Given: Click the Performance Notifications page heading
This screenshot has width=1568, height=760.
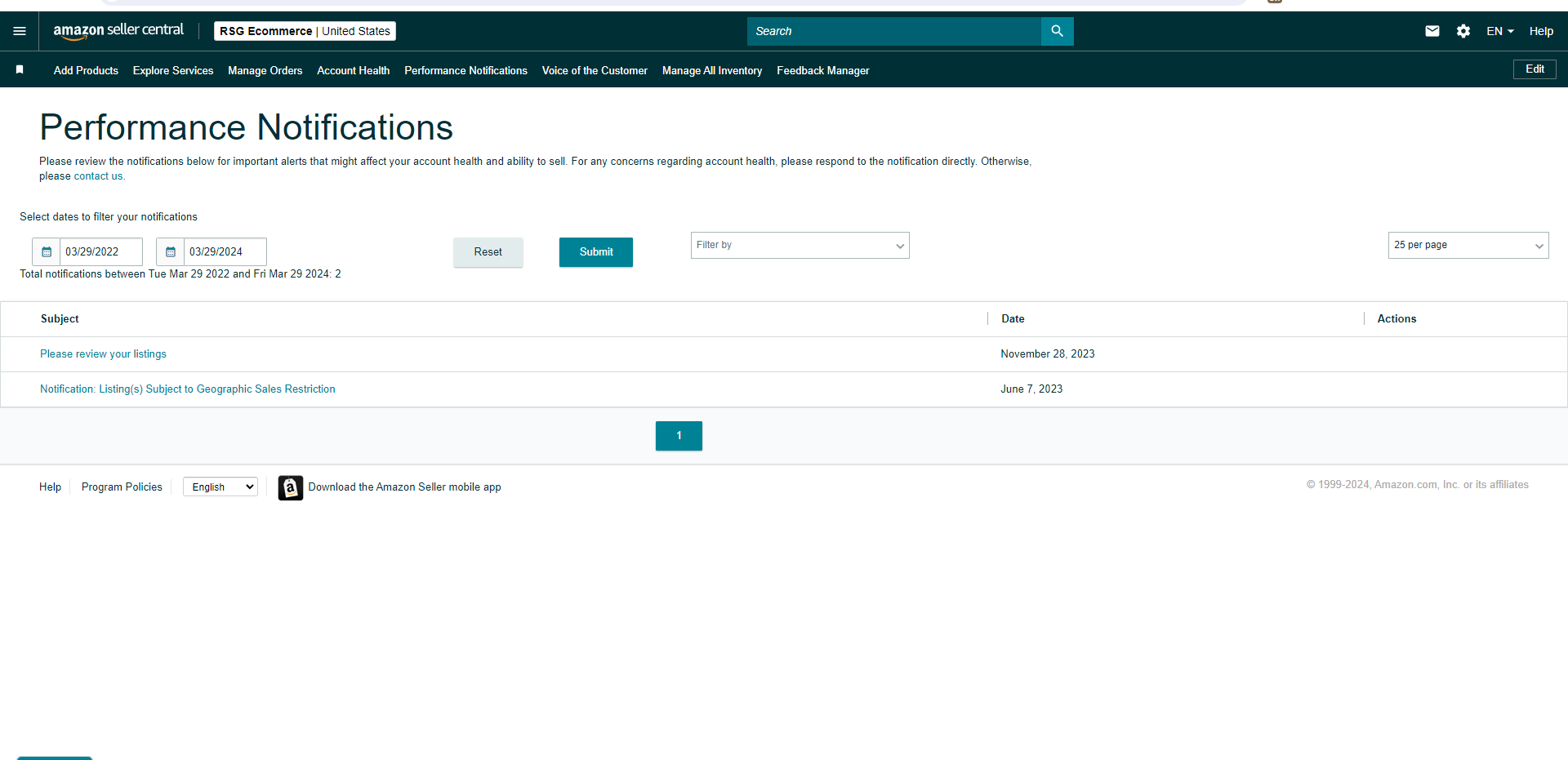Looking at the screenshot, I should [x=246, y=127].
